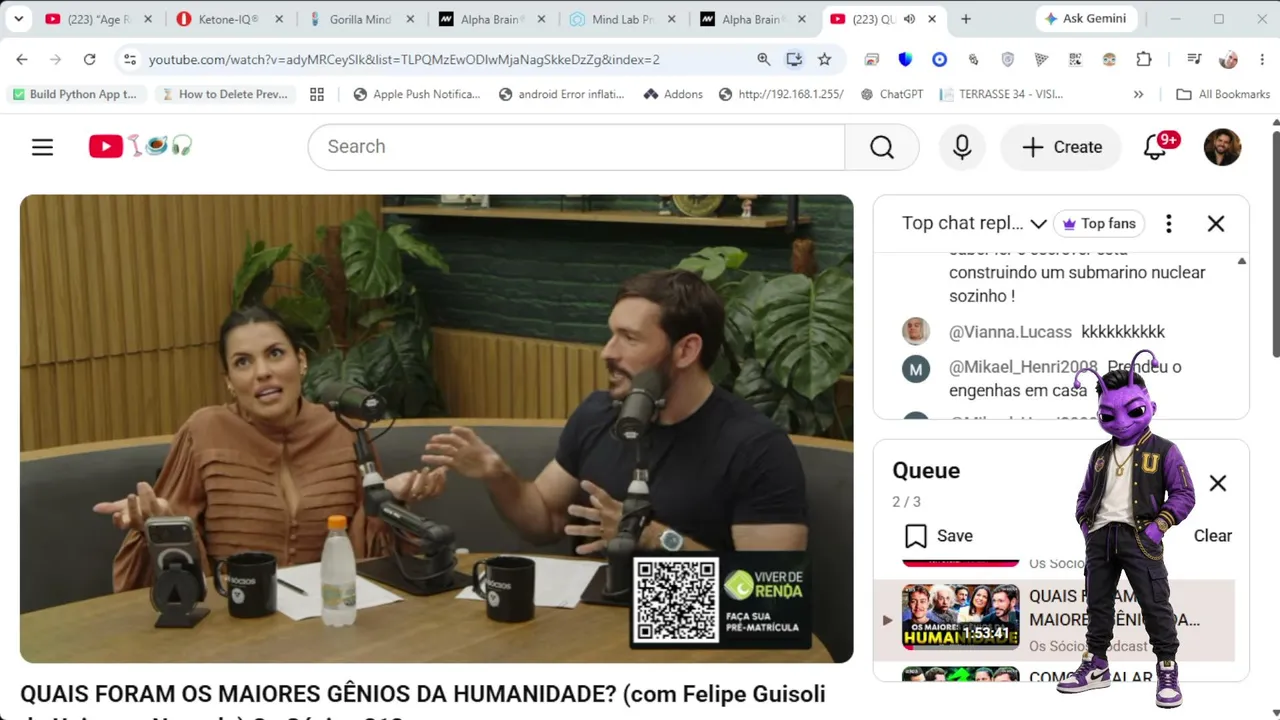Screen dimensions: 1280x720
Task: Open the Build Python App bookmark
Action: (x=75, y=94)
